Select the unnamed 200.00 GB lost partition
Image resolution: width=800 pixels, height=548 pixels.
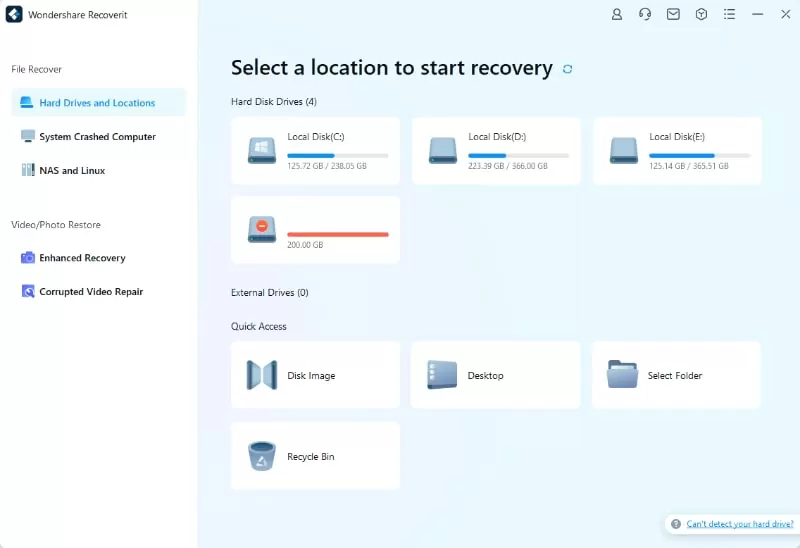pos(315,230)
